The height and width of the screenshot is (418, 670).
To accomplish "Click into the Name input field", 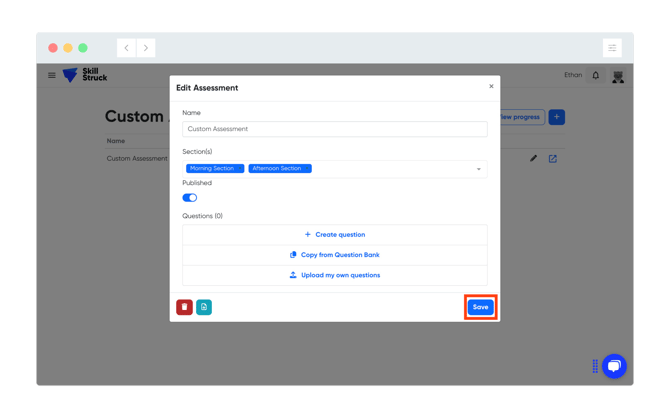I will (335, 129).
